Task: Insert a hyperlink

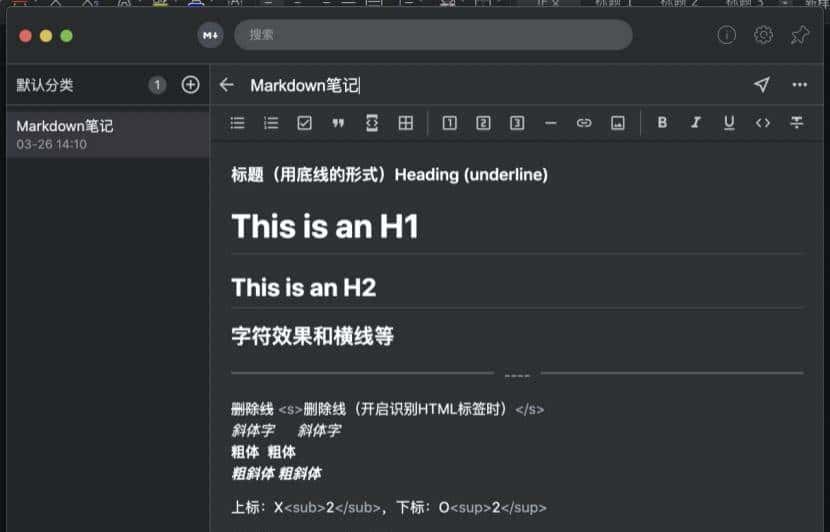Action: (584, 123)
